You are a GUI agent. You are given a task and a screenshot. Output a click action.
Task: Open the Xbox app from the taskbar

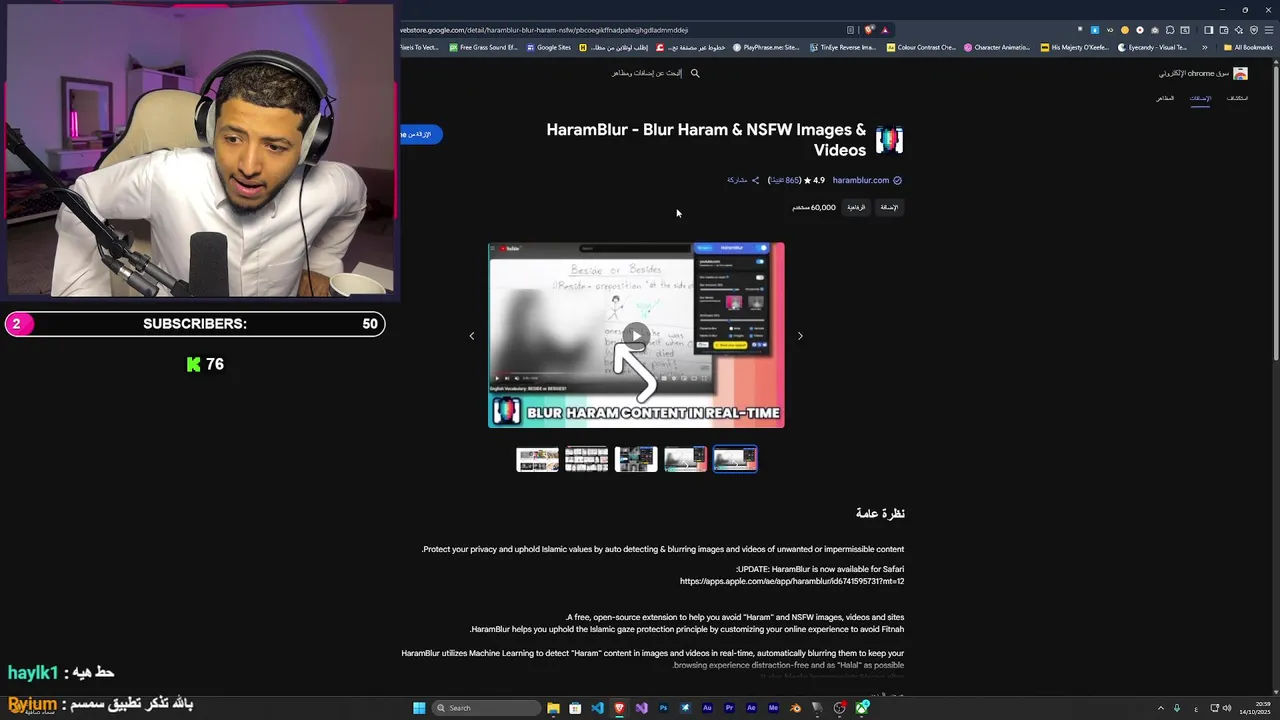pos(862,708)
